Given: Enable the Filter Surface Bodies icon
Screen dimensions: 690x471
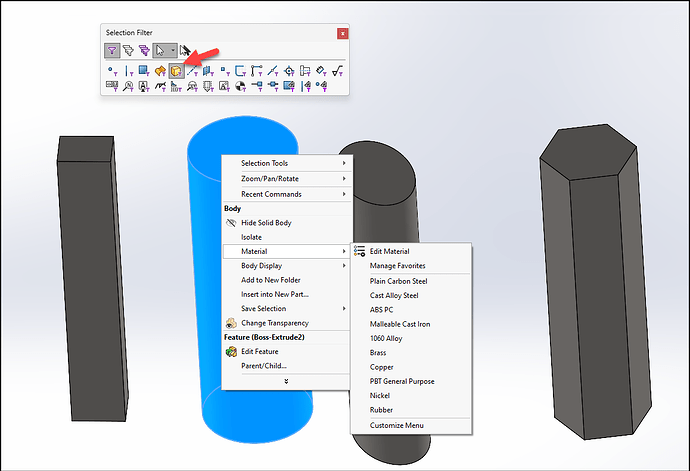Looking at the screenshot, I should (160, 70).
